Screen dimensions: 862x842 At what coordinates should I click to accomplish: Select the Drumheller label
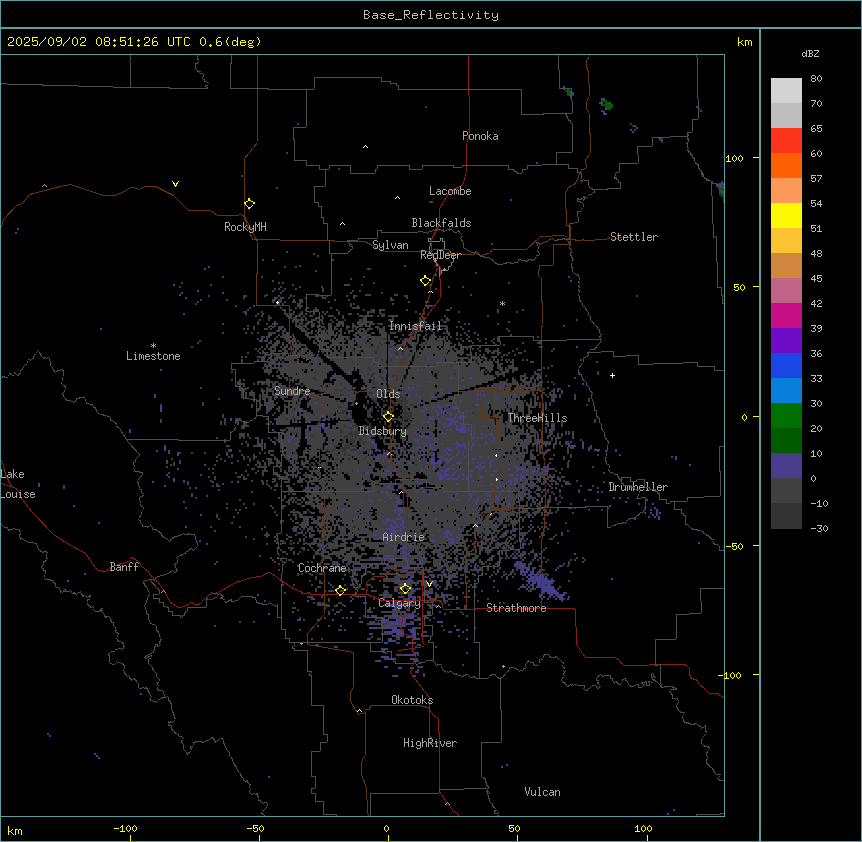[x=638, y=487]
